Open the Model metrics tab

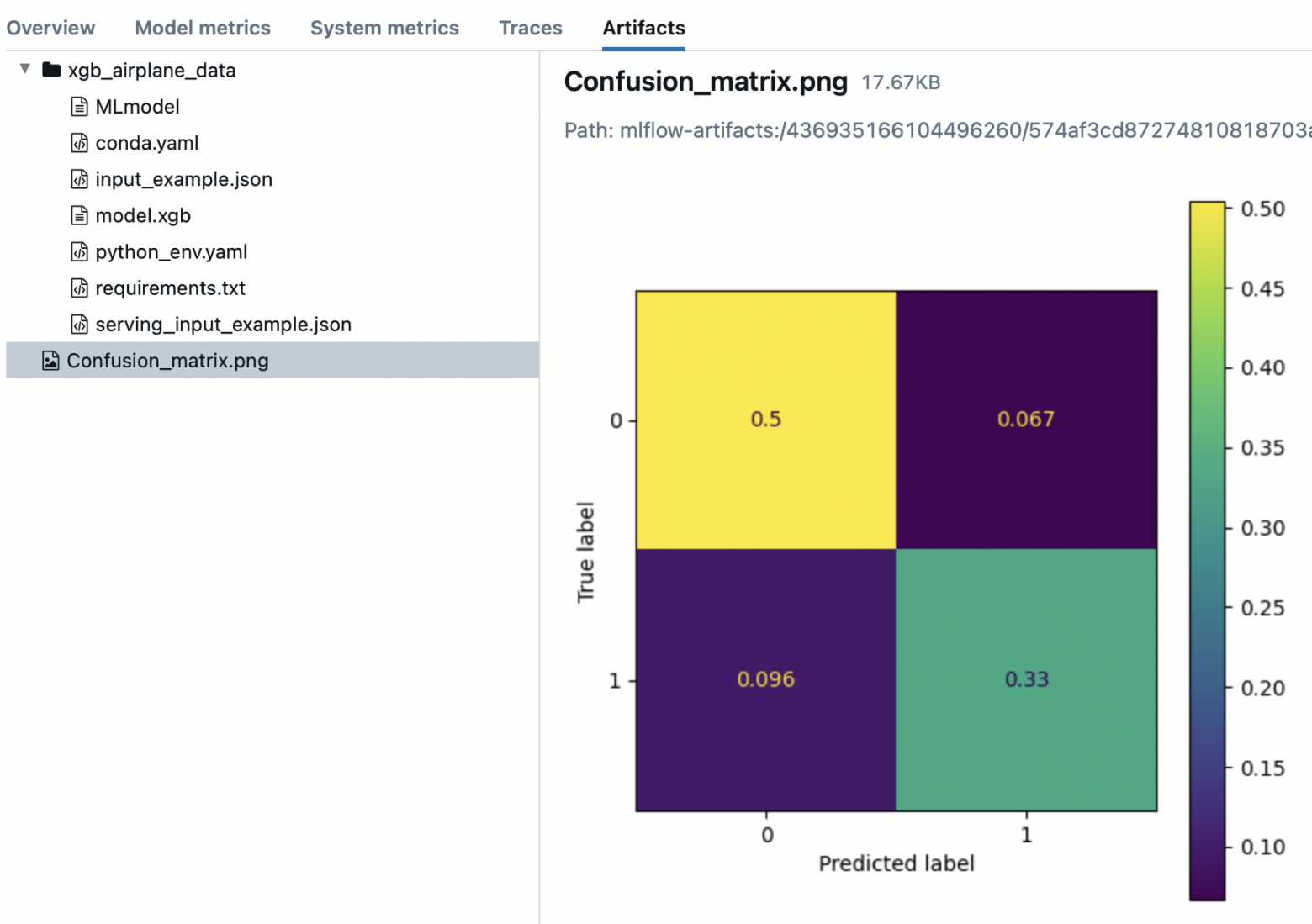(203, 28)
